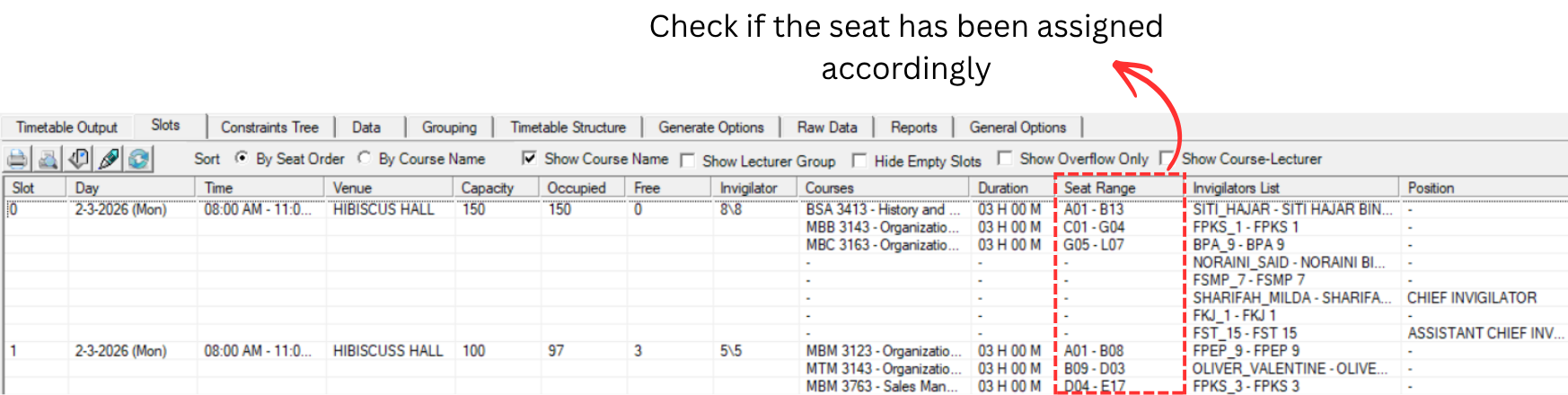Click seat range A01 - B13

point(1093,209)
